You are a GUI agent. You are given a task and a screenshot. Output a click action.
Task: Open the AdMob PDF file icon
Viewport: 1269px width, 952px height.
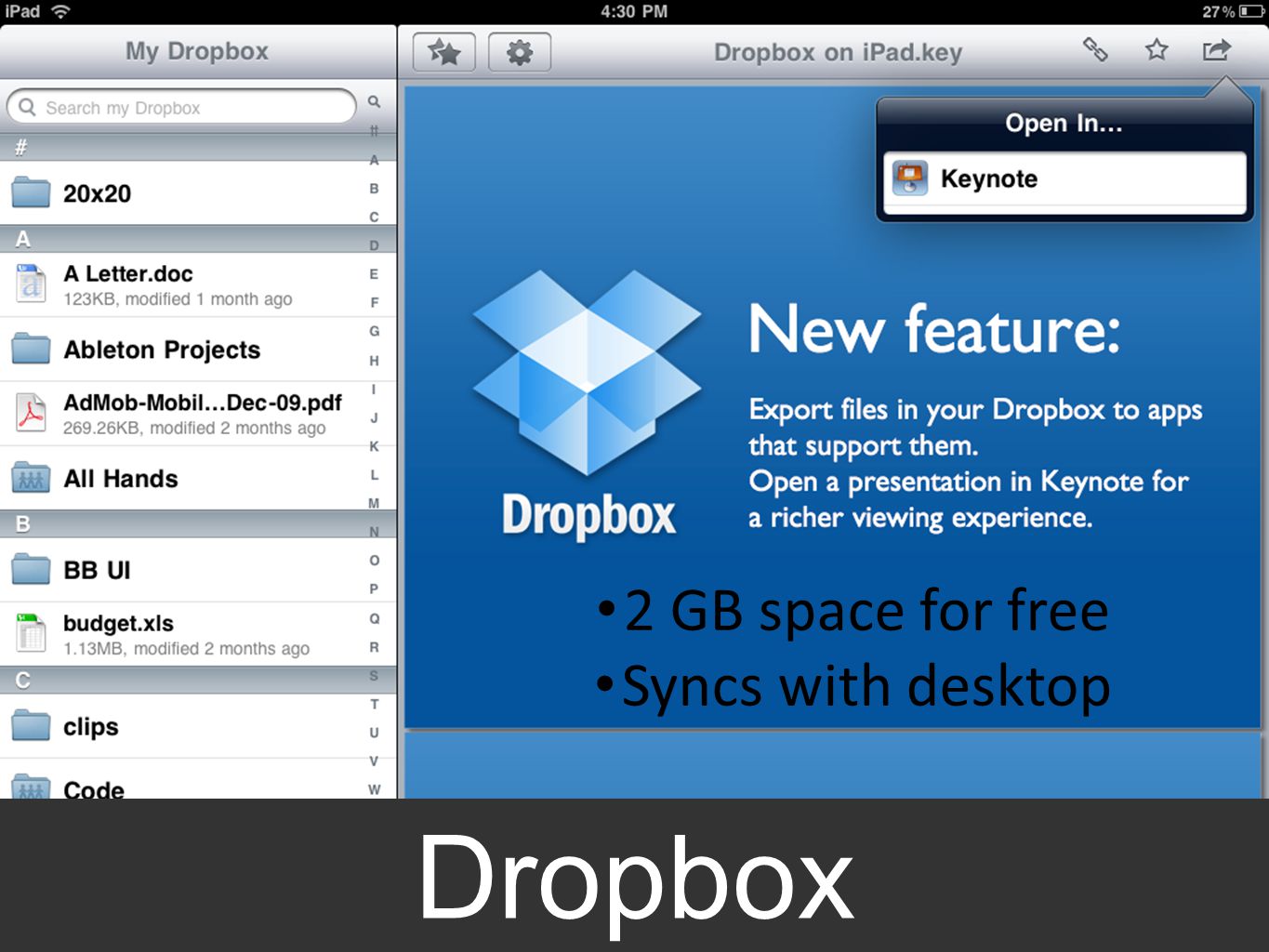pos(31,413)
